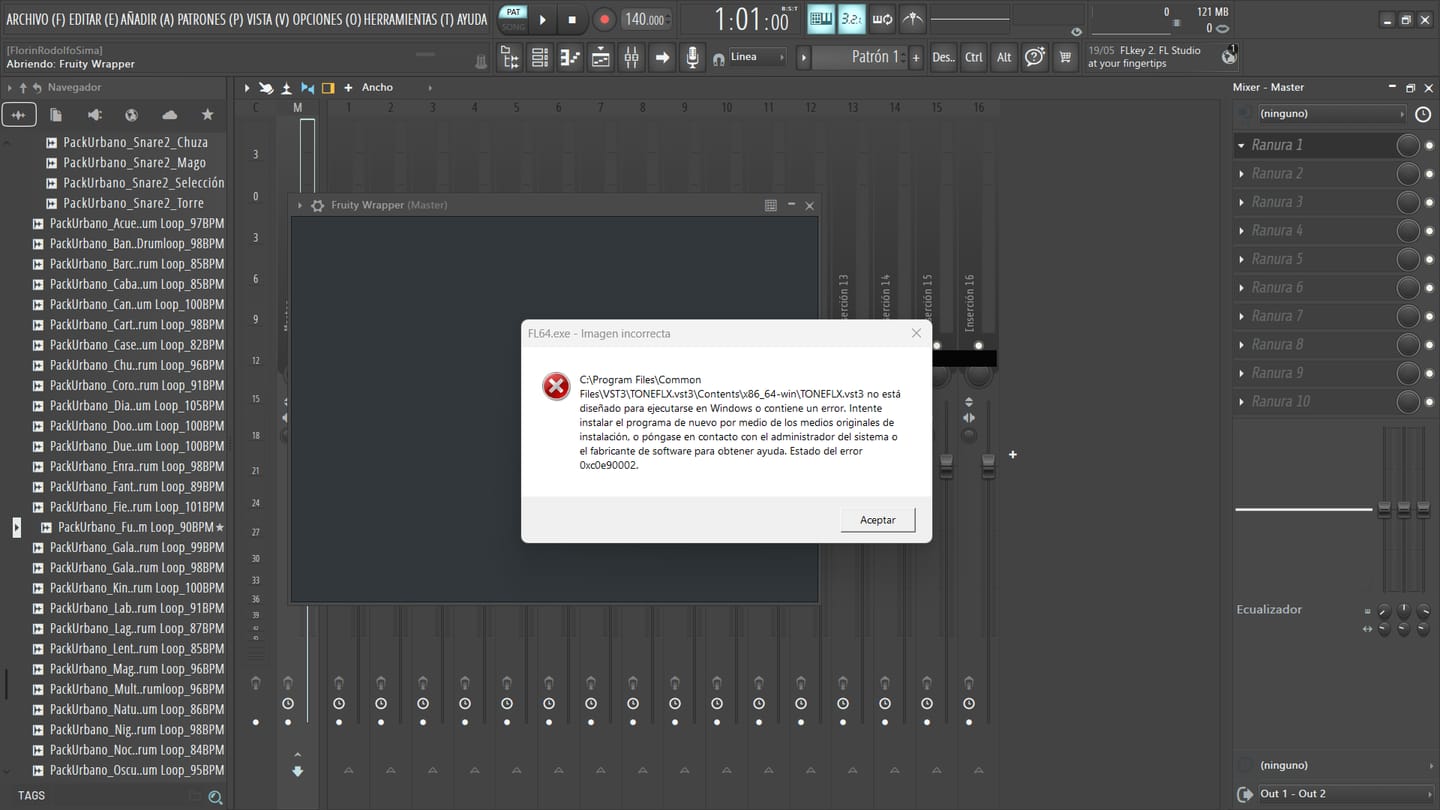1440x810 pixels.
Task: Click the countdown before recording icon
Action: (x=851, y=19)
